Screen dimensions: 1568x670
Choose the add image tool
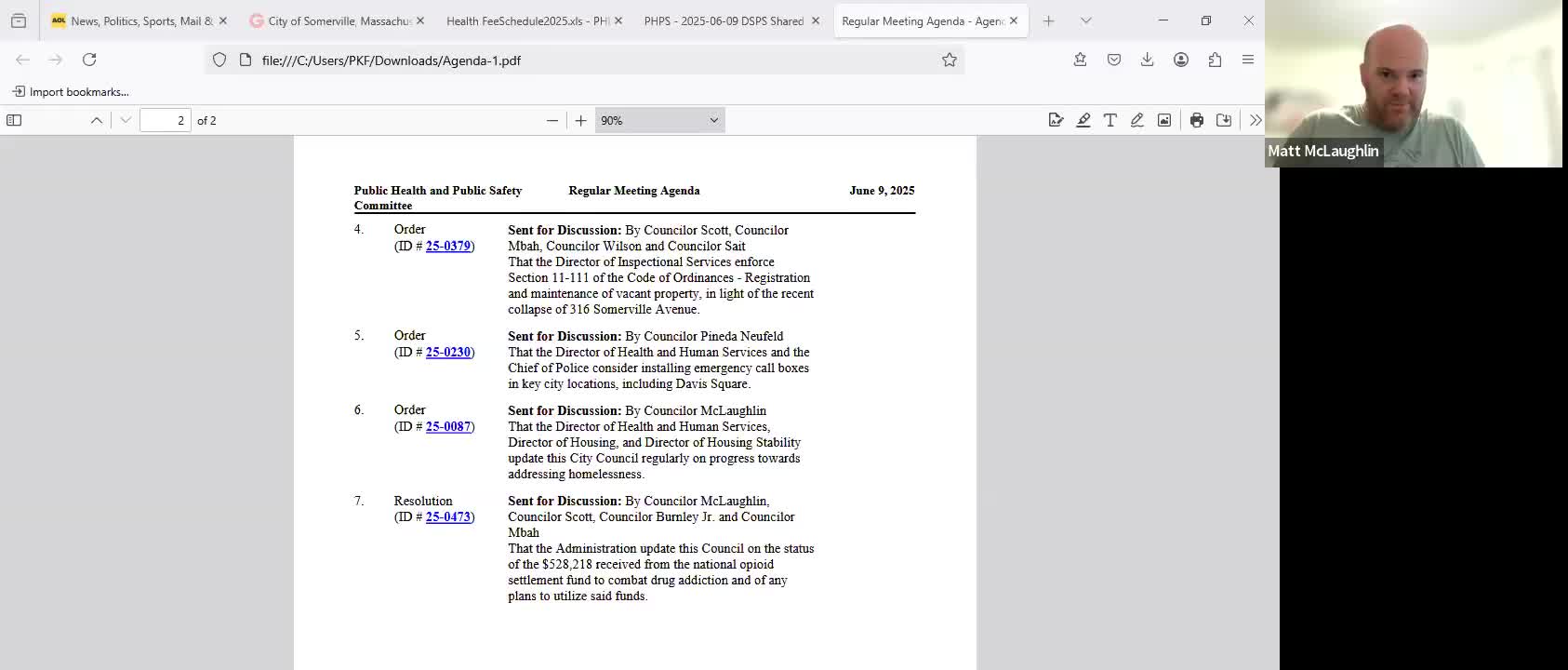1164,120
